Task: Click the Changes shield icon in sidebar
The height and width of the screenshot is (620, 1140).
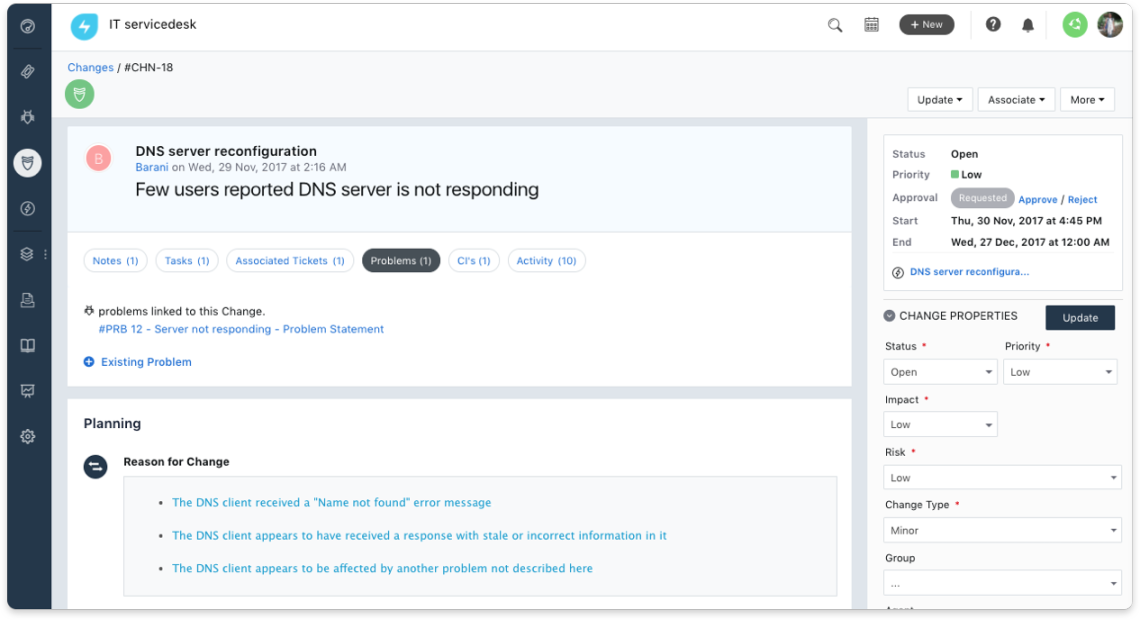Action: (x=27, y=162)
